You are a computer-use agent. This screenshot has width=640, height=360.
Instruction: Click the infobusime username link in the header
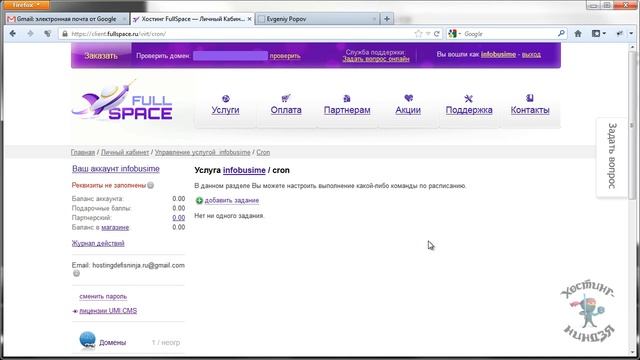[x=498, y=54]
